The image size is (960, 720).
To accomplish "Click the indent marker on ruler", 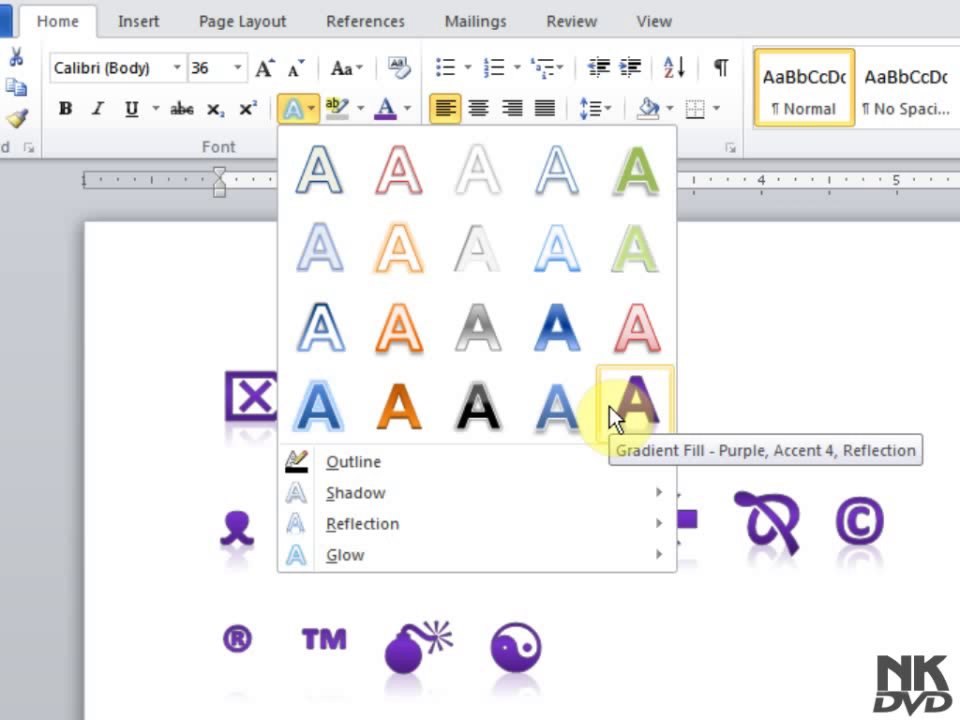I will [x=219, y=182].
